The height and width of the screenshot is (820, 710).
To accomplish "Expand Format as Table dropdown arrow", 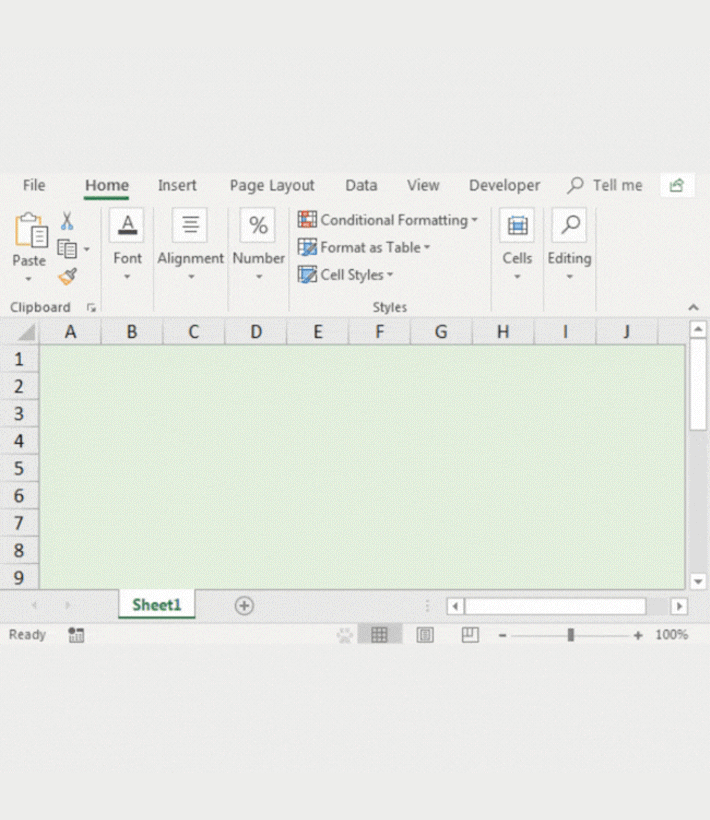I will [x=427, y=247].
